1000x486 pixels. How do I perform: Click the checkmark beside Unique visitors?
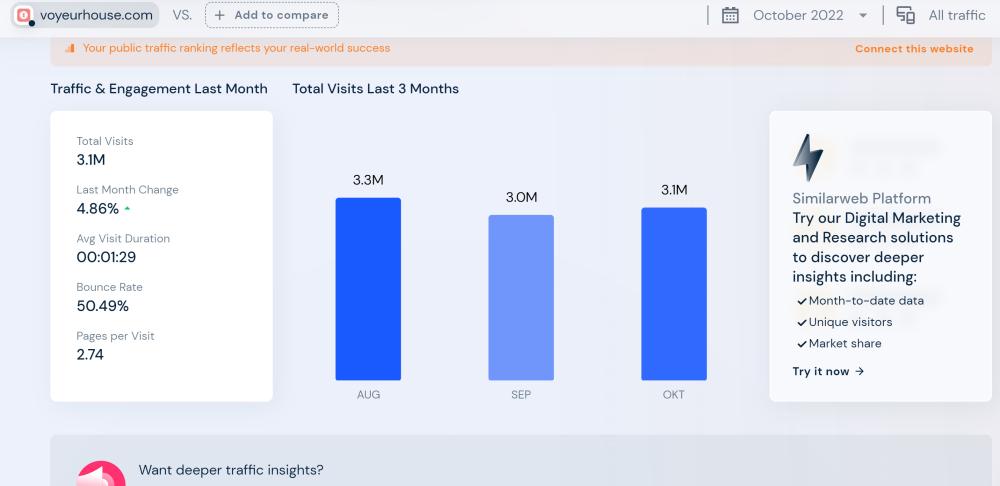(801, 322)
